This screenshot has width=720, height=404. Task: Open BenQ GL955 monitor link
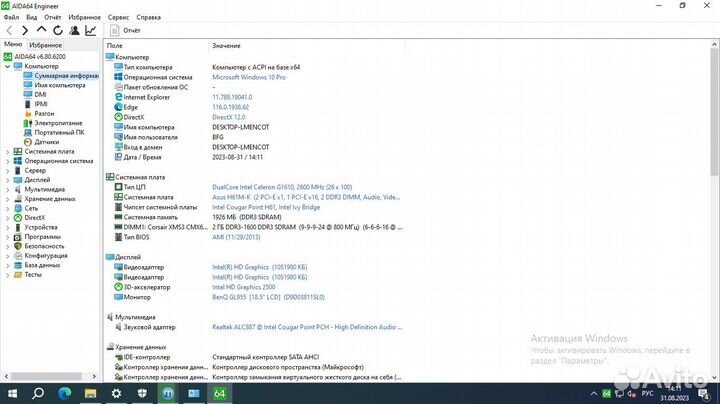click(268, 297)
